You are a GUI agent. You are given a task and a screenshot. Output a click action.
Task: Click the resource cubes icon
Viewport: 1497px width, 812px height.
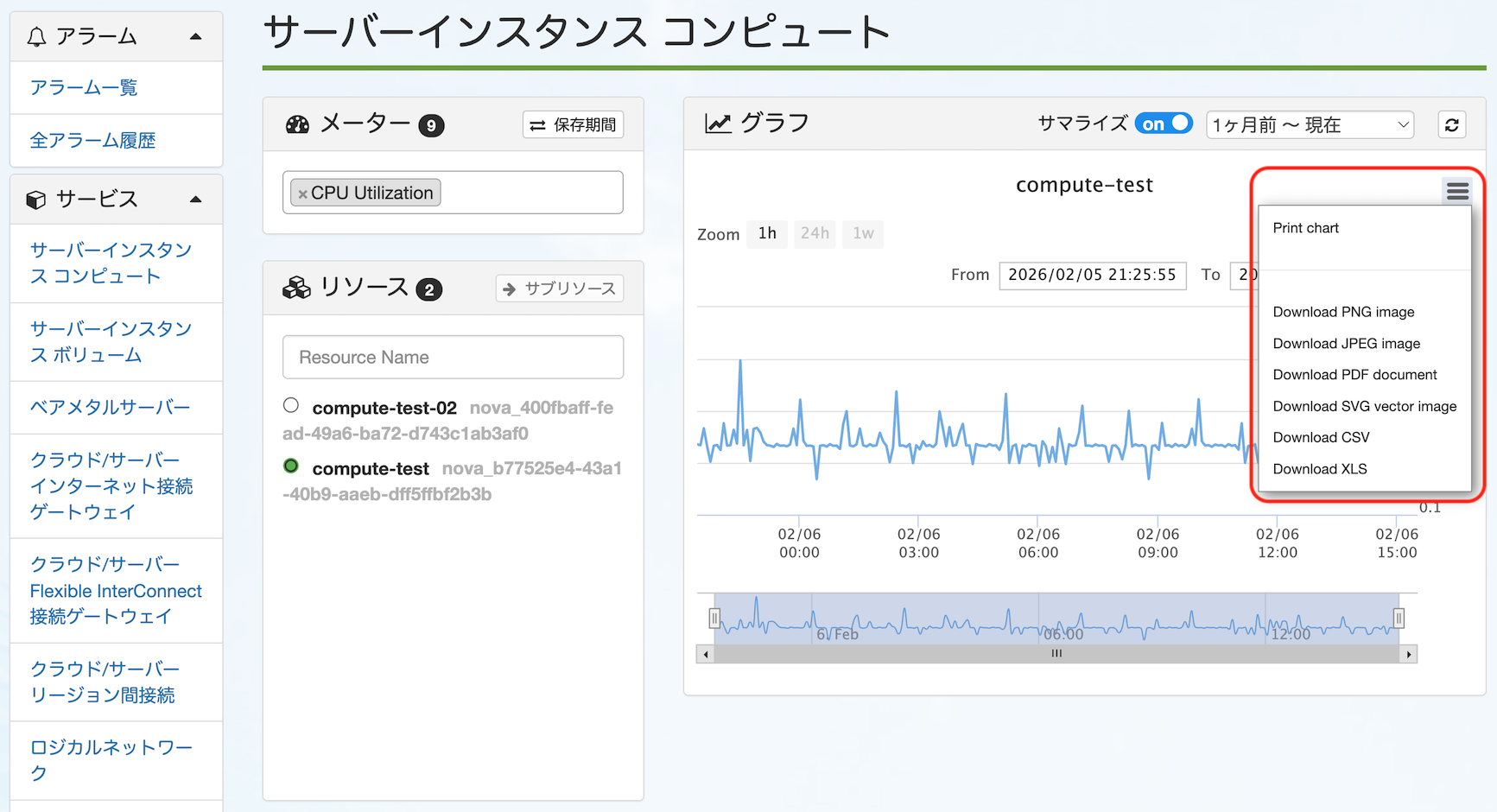click(296, 288)
